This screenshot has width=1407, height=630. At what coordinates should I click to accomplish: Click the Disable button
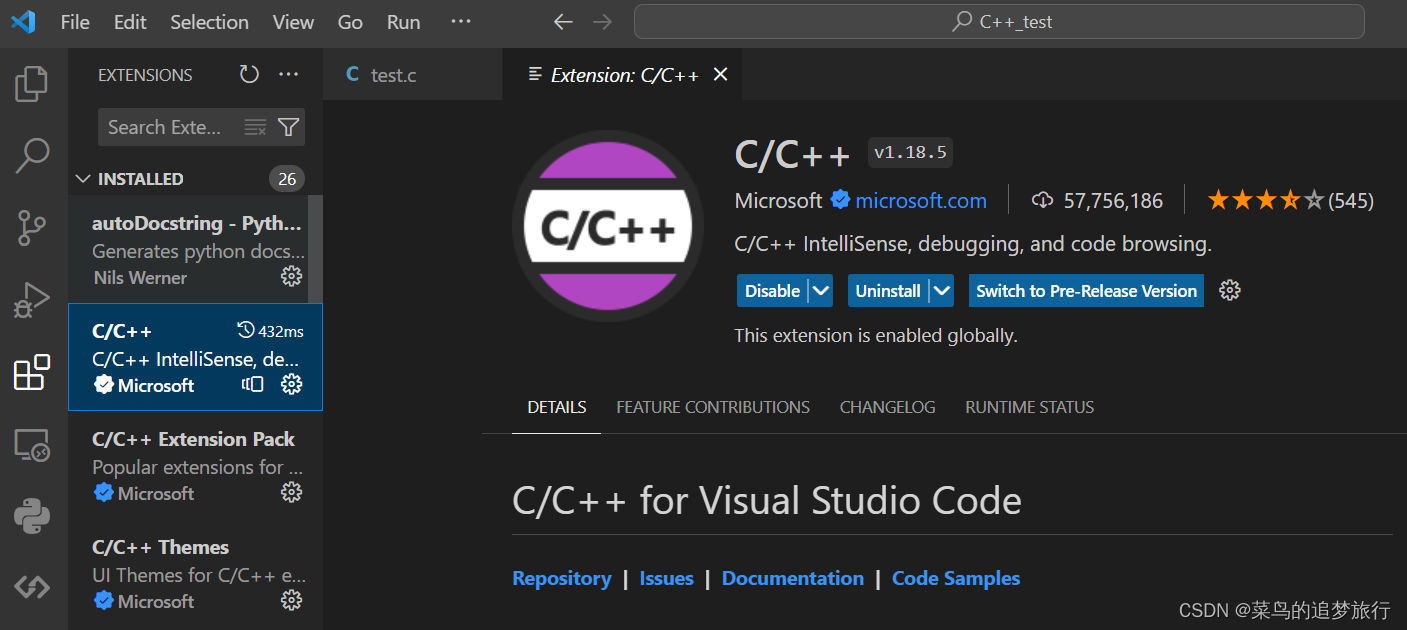click(772, 291)
